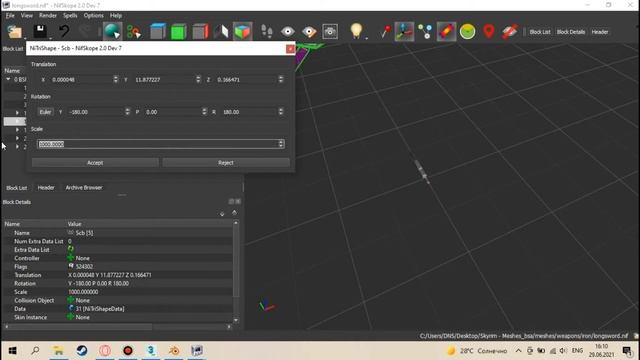This screenshot has width=640, height=360.
Task: Click the red pin toolbar icon
Action: coord(385,31)
